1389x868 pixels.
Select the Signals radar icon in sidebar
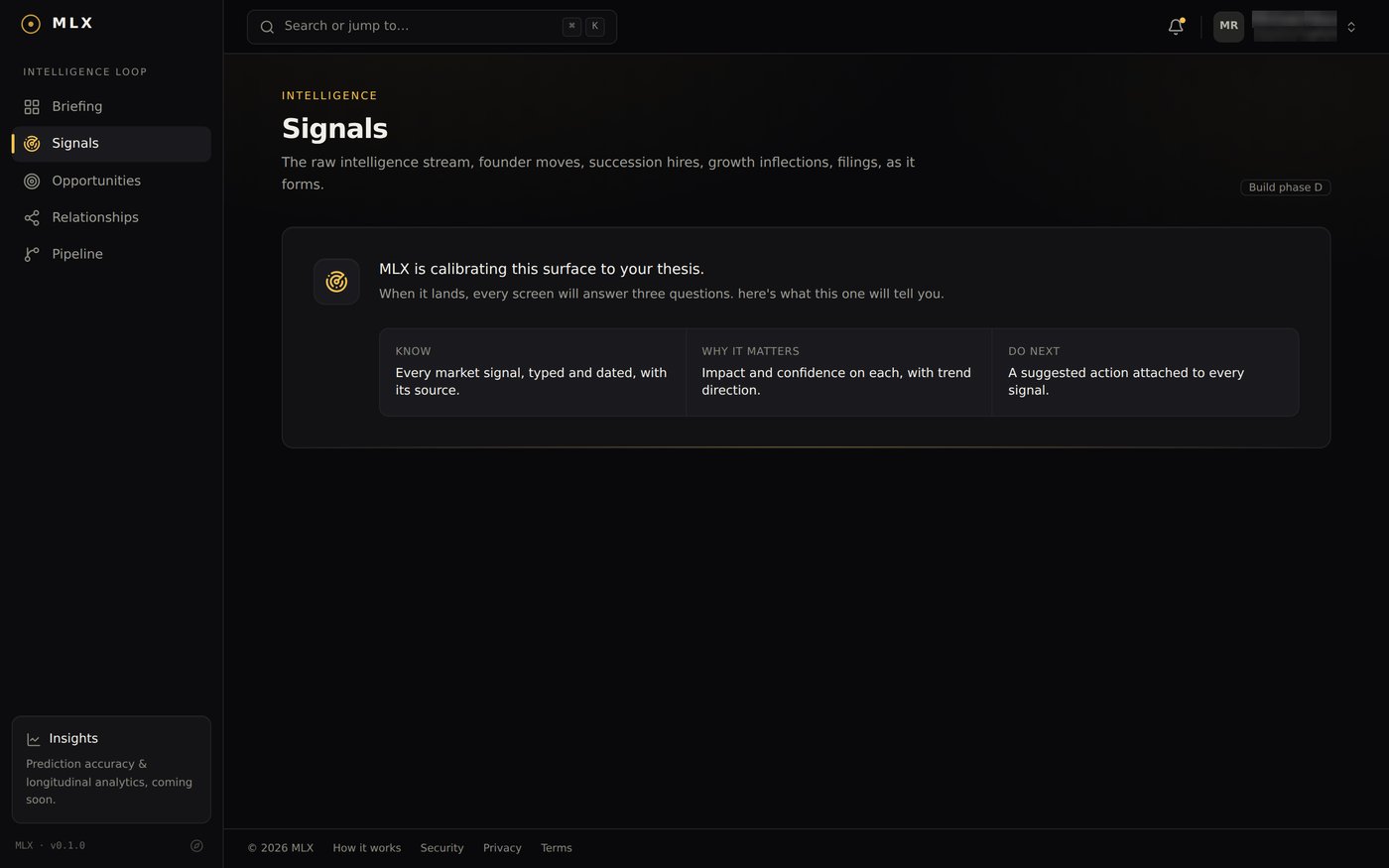coord(32,144)
